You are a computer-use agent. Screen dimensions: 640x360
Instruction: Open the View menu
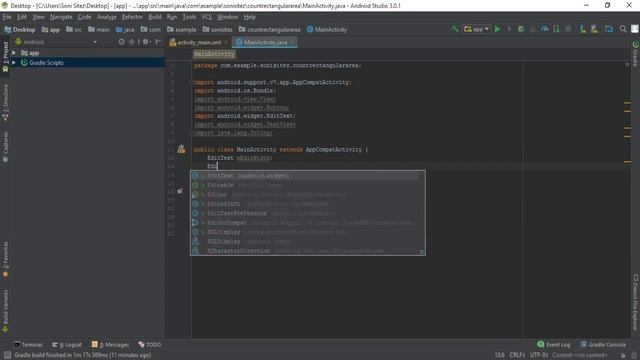click(38, 17)
